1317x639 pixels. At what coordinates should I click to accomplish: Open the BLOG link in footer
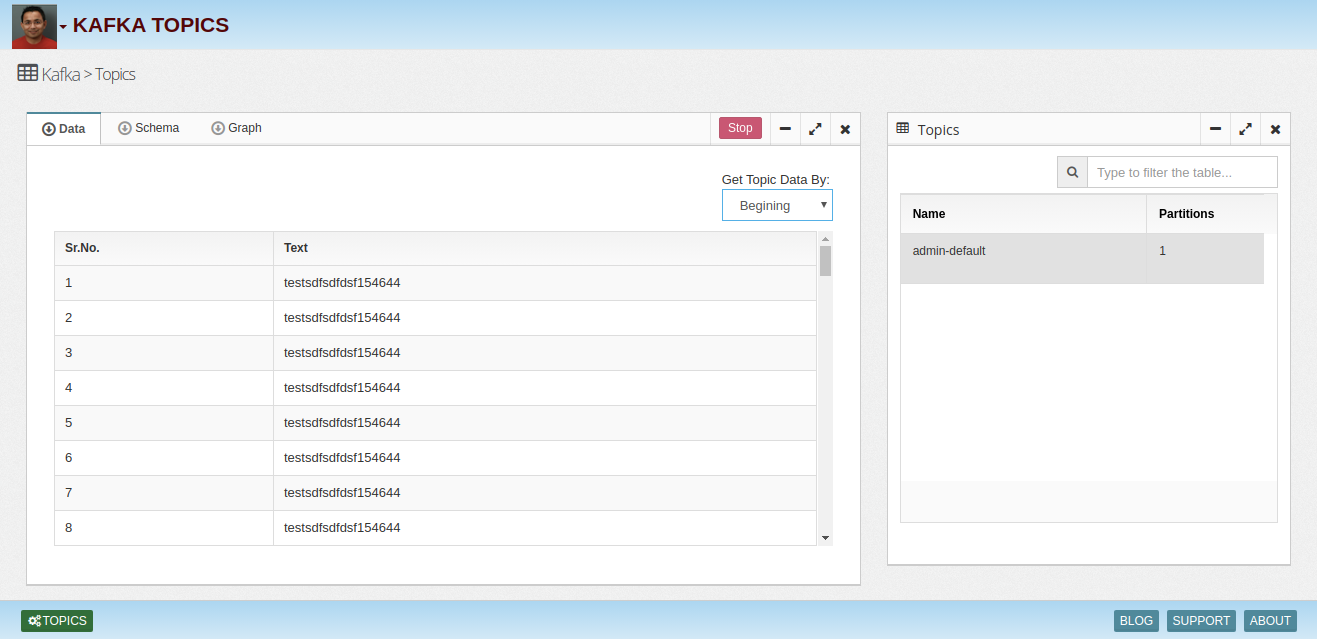point(1136,621)
